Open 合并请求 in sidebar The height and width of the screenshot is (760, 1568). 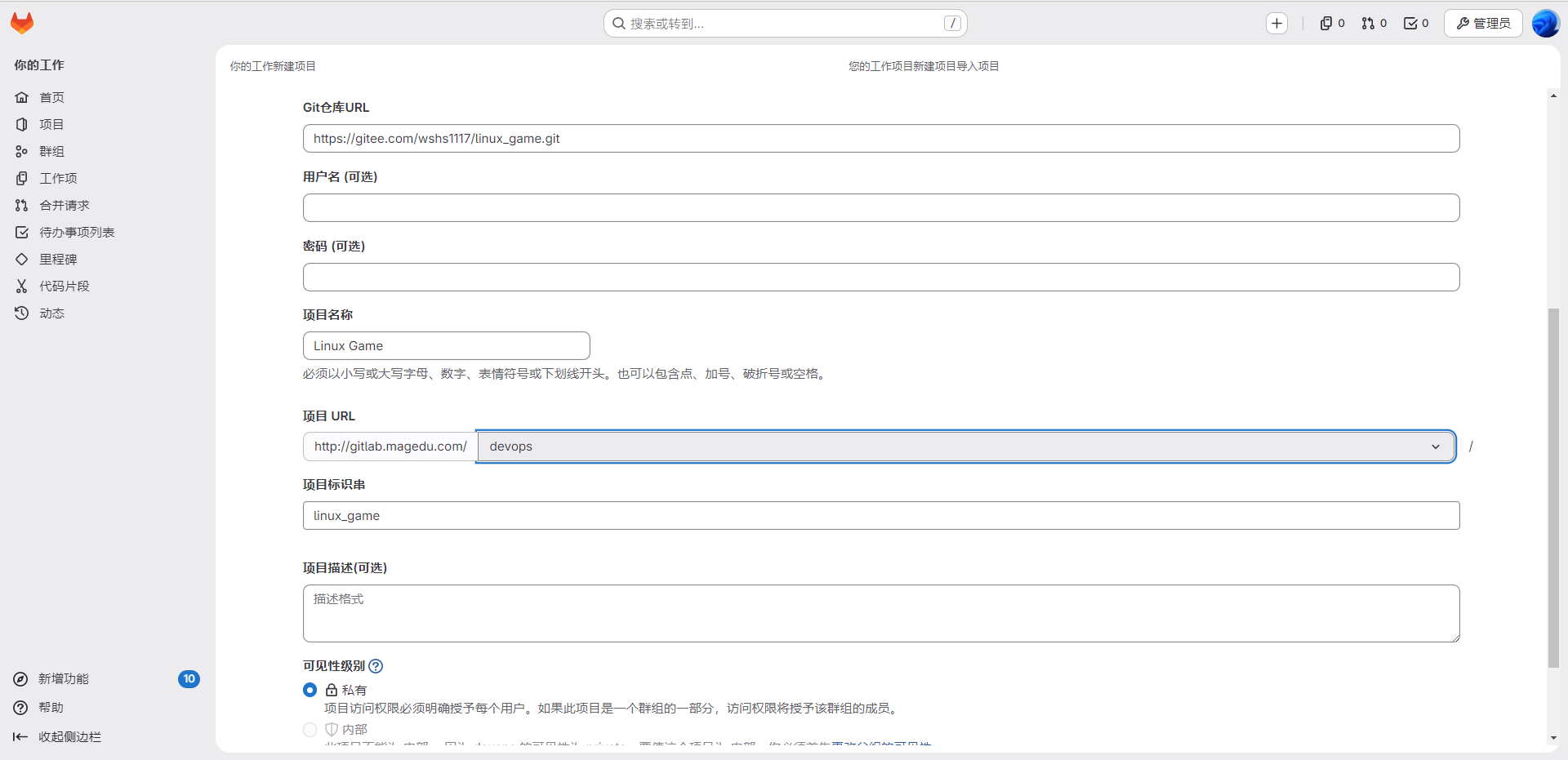[x=108, y=205]
